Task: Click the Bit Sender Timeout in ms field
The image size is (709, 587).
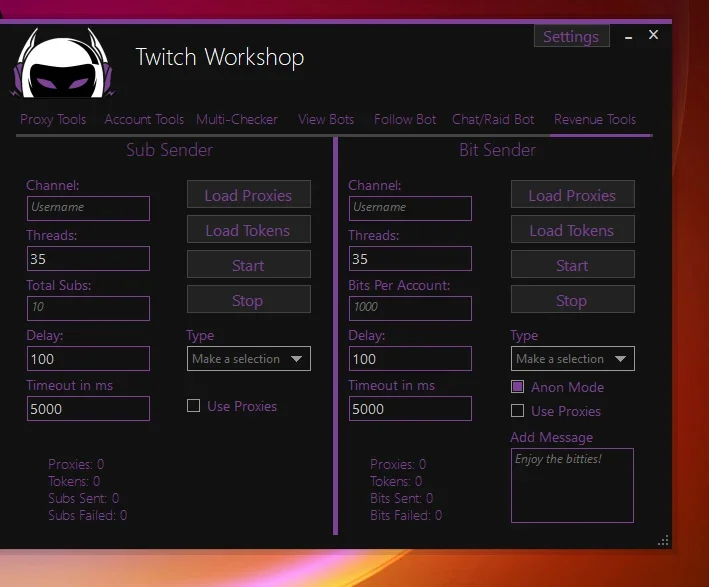Action: (x=410, y=409)
